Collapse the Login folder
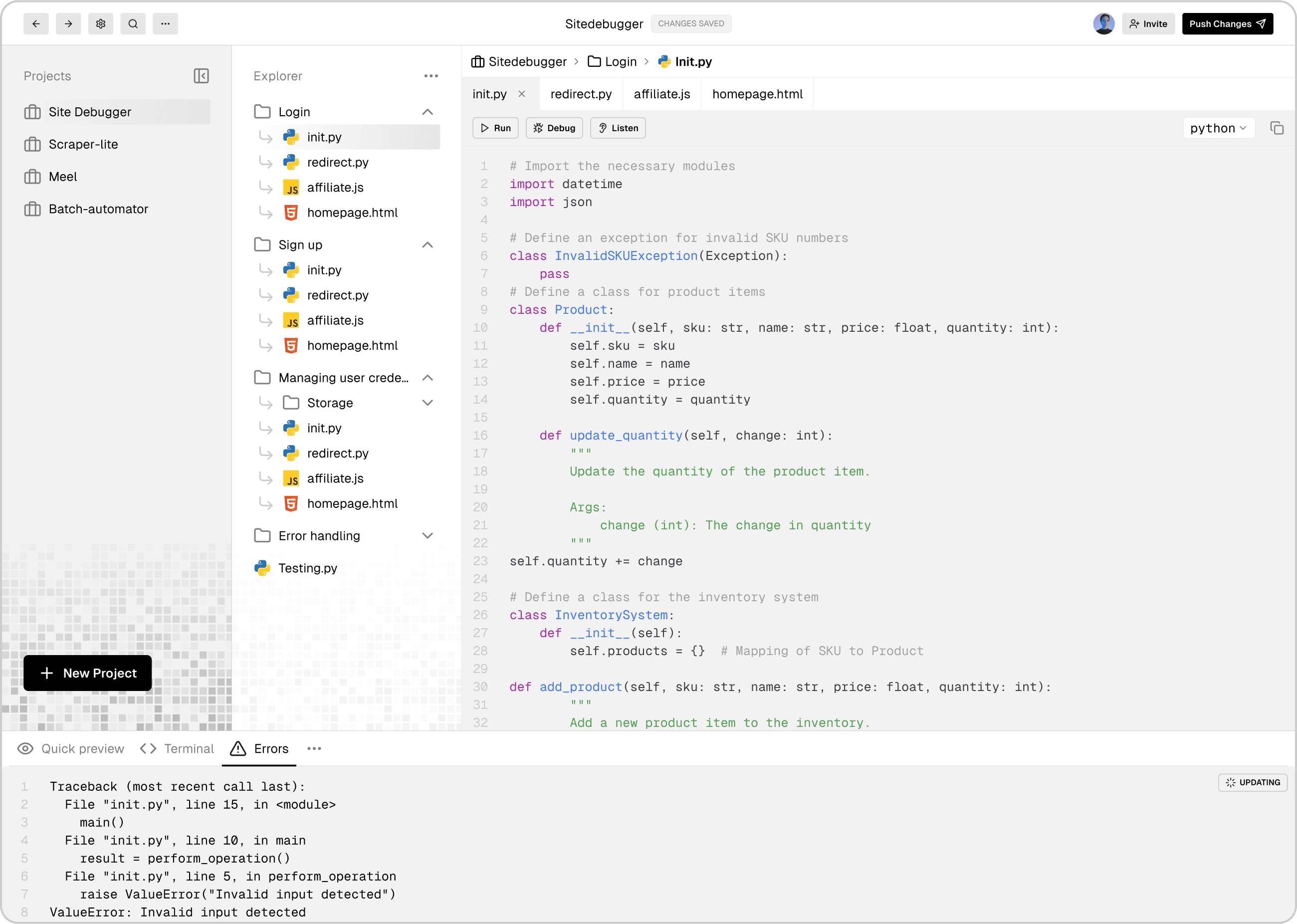Image resolution: width=1297 pixels, height=924 pixels. click(427, 112)
